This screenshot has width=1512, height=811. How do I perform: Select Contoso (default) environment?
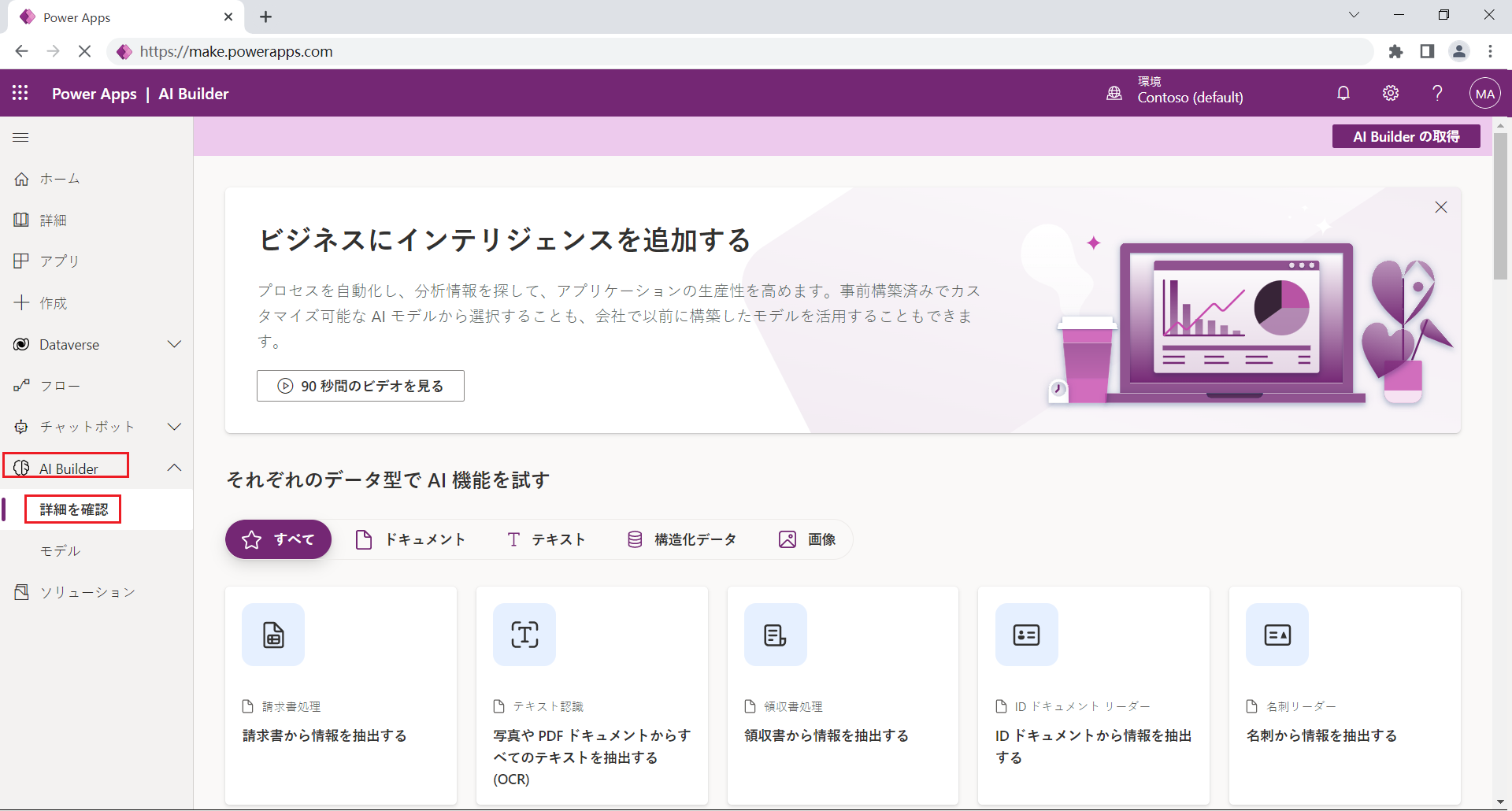[x=1190, y=98]
